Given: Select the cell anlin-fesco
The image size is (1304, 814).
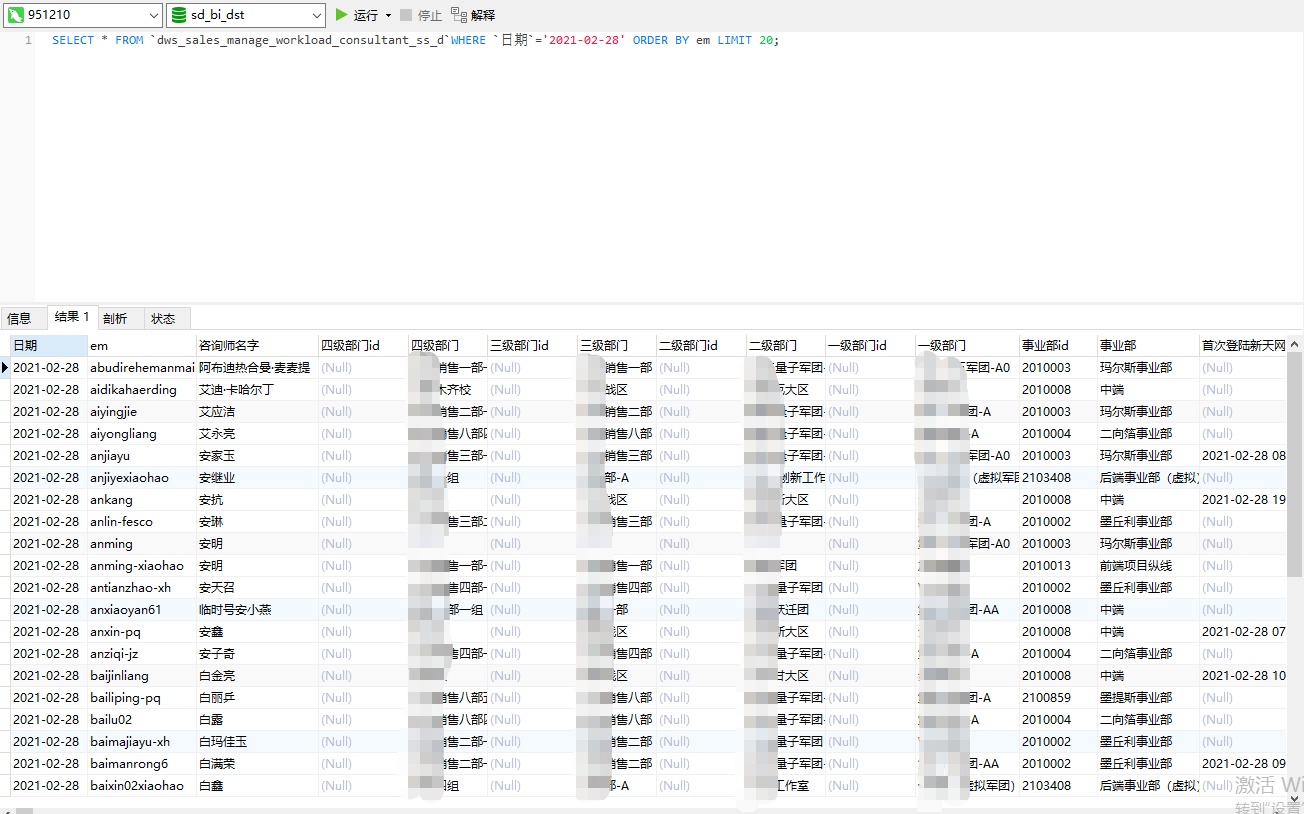Looking at the screenshot, I should point(142,522).
